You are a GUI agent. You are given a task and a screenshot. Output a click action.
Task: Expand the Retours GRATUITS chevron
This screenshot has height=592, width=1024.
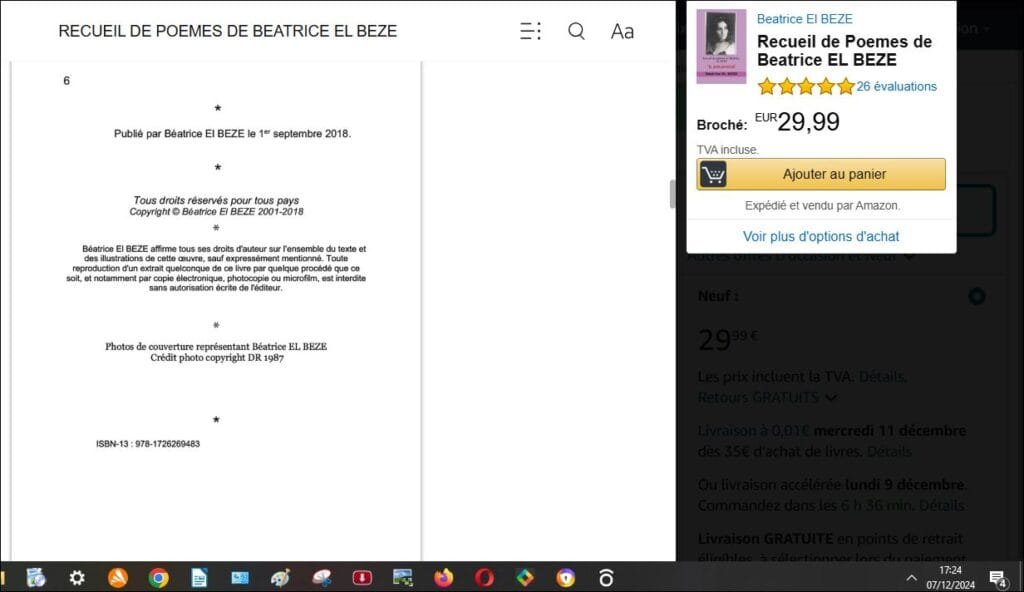point(831,398)
